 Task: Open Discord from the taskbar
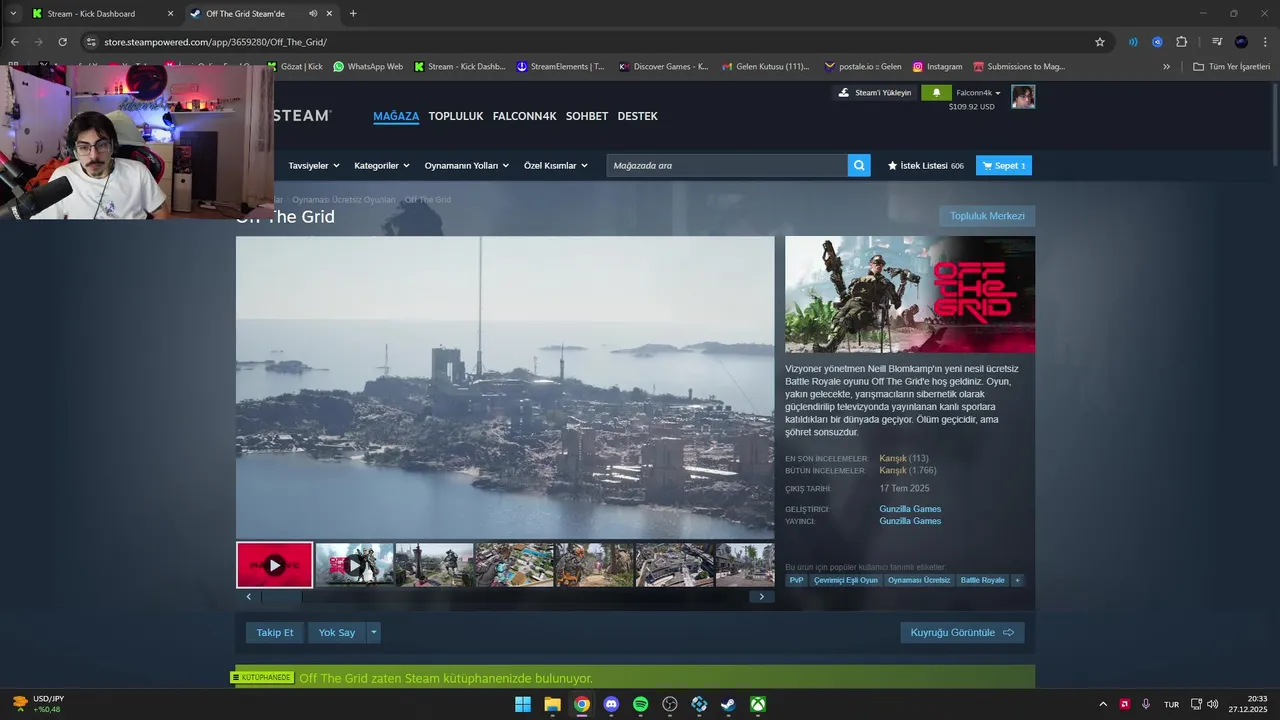click(611, 704)
